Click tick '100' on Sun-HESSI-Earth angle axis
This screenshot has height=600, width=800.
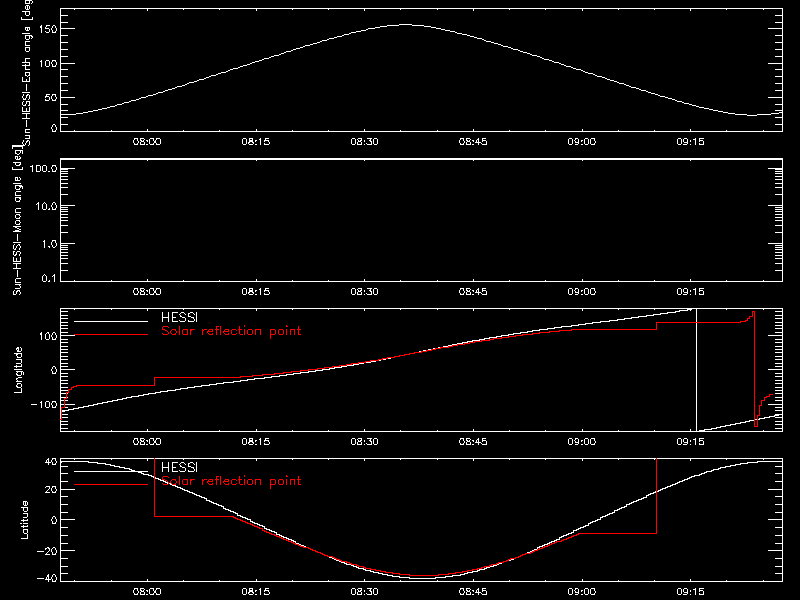click(x=48, y=64)
